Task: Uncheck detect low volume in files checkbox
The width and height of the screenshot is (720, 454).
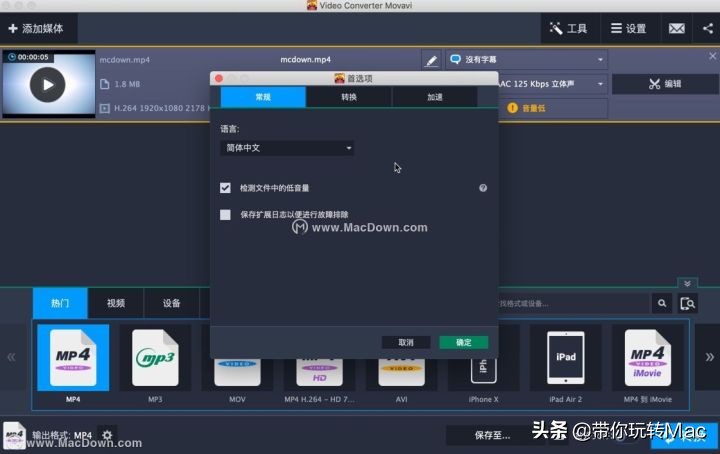Action: tap(225, 188)
